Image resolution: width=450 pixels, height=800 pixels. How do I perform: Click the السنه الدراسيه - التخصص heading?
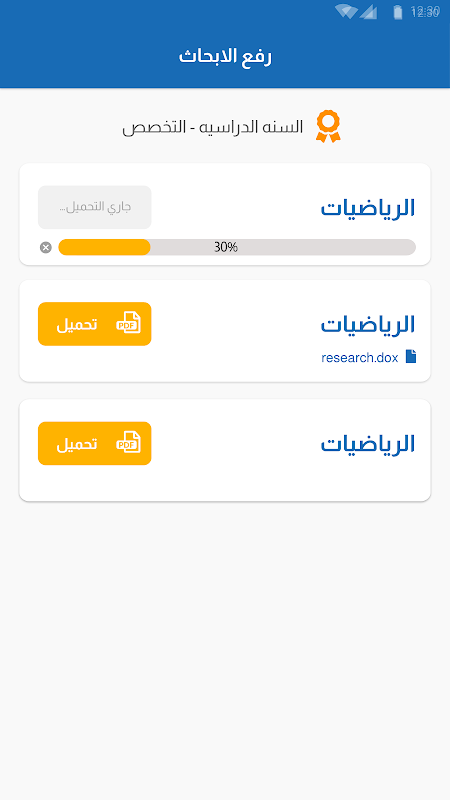click(x=212, y=127)
